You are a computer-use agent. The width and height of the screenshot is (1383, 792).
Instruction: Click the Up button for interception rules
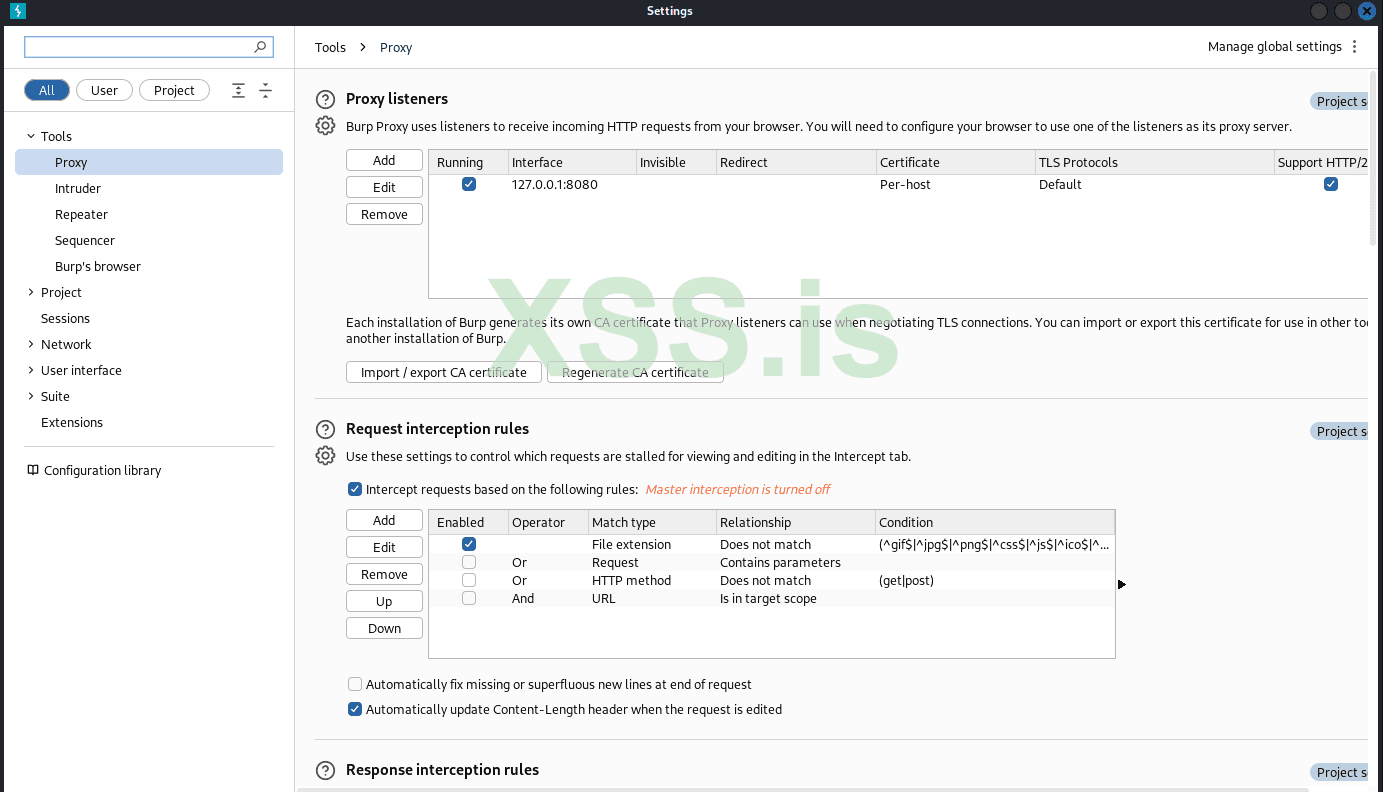384,602
